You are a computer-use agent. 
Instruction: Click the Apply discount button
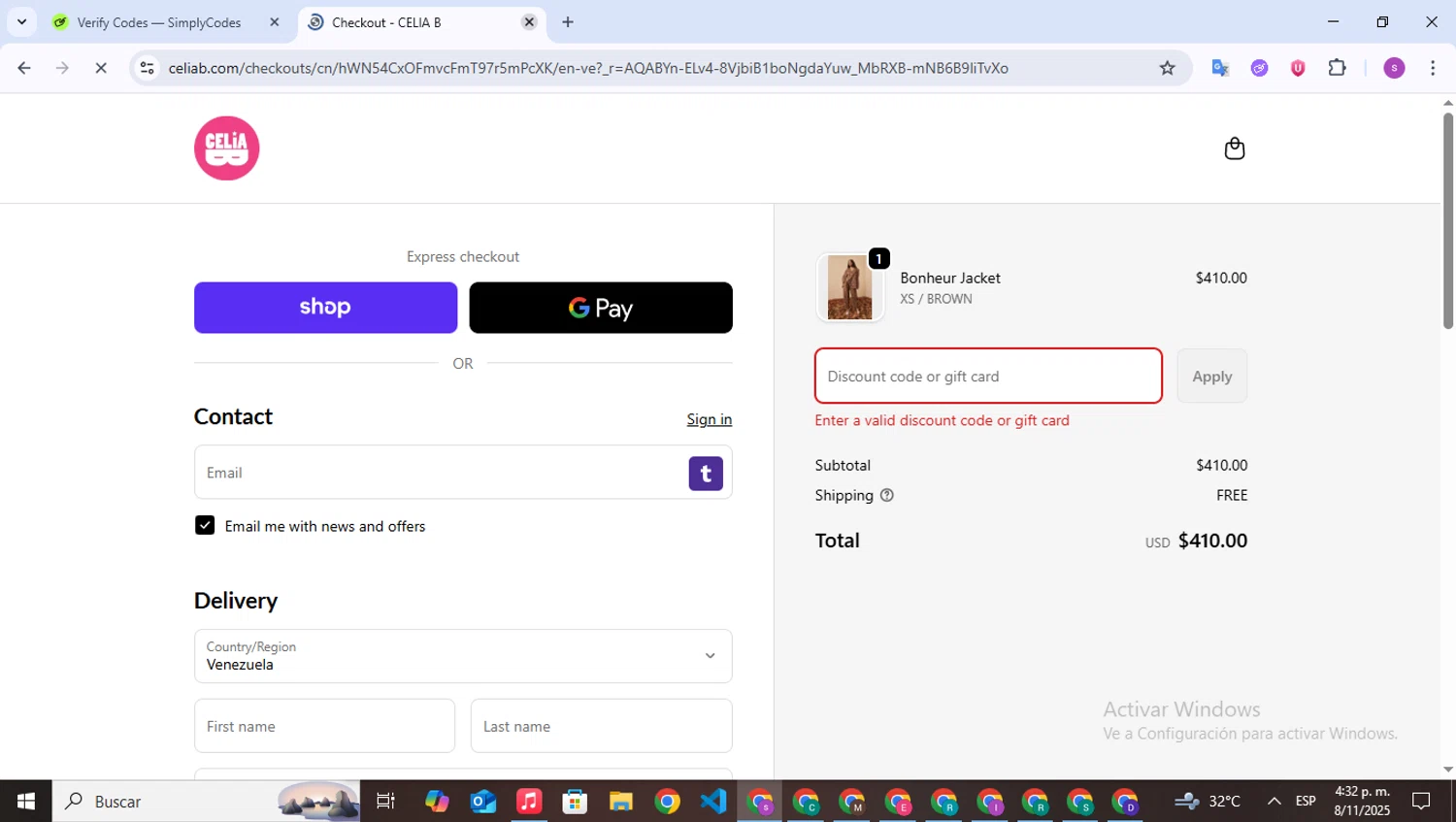pos(1212,377)
